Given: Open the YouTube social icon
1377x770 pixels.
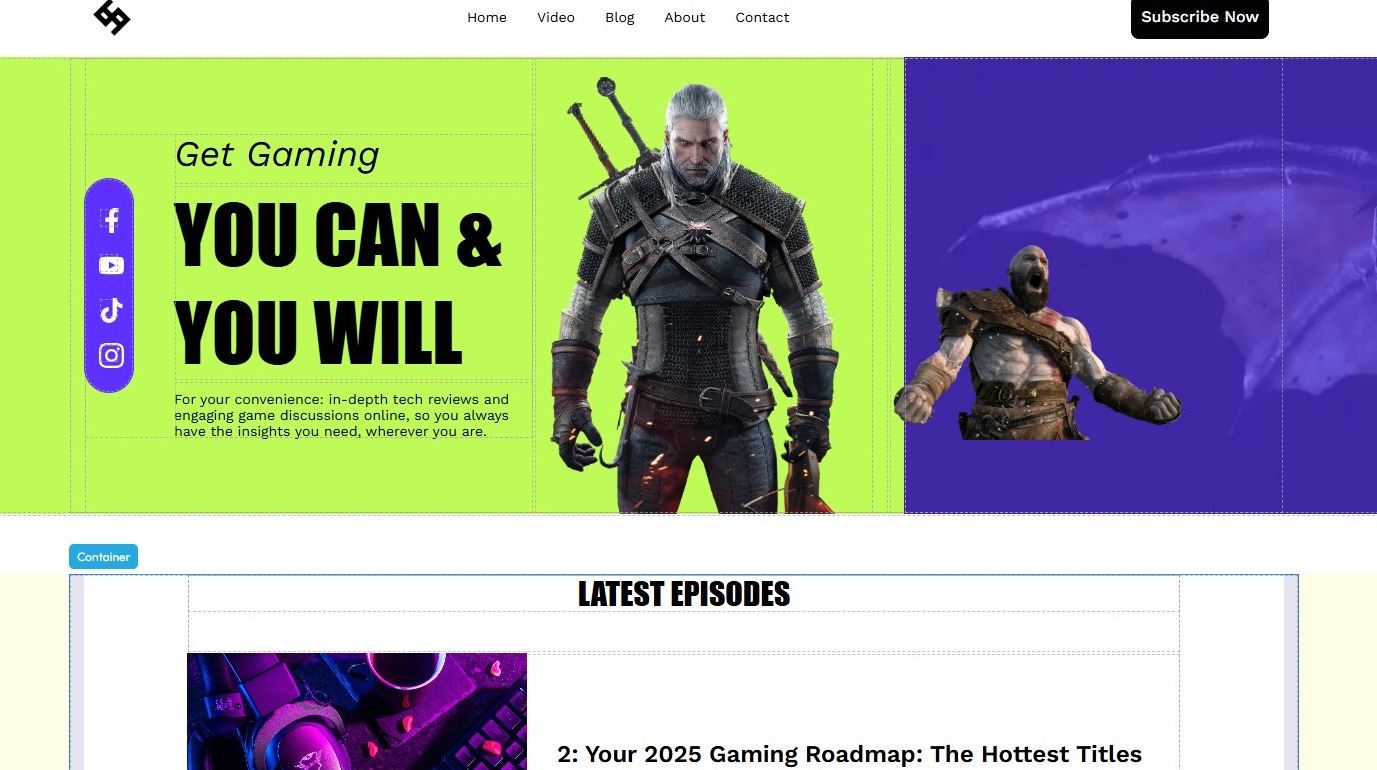Looking at the screenshot, I should [x=111, y=265].
